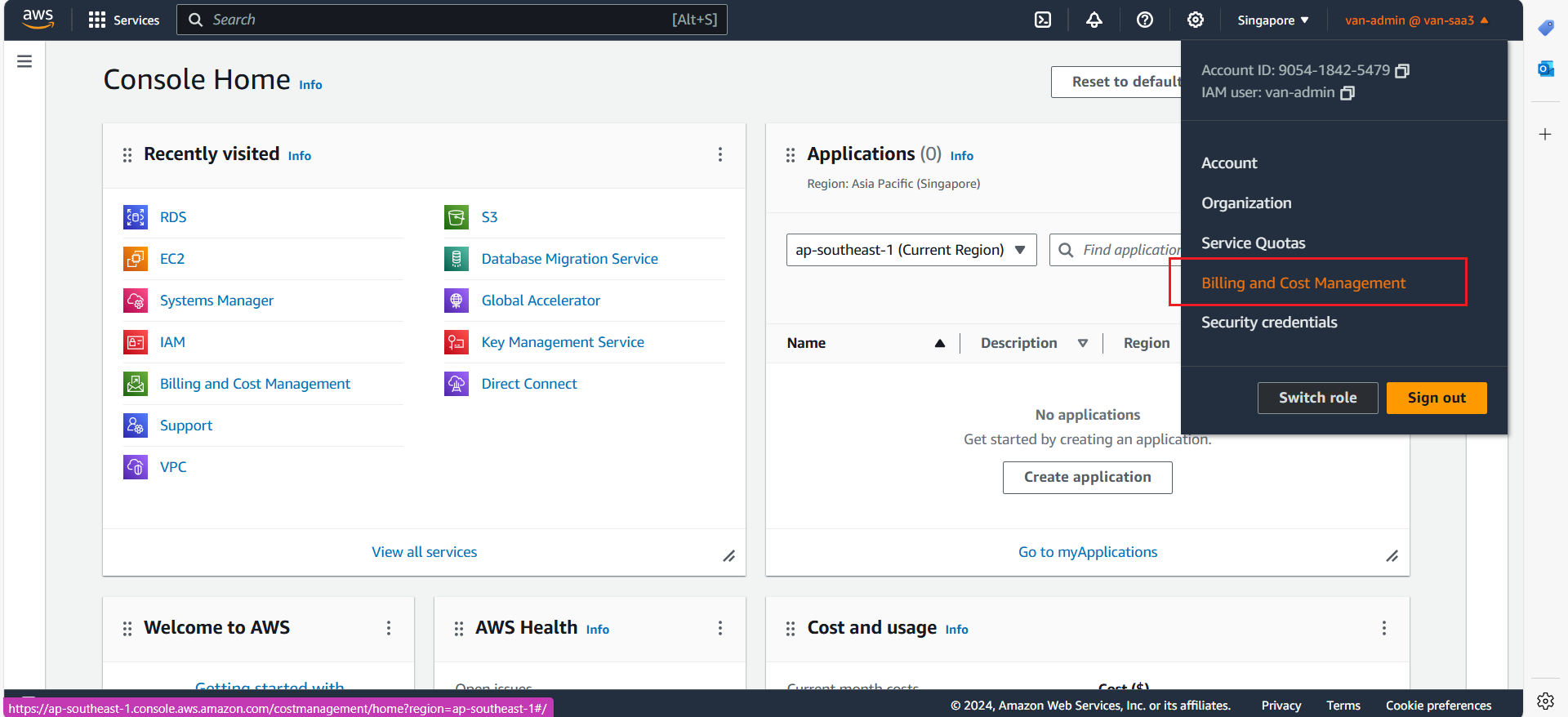The width and height of the screenshot is (1568, 717).
Task: Click the VPC service icon
Action: [136, 467]
